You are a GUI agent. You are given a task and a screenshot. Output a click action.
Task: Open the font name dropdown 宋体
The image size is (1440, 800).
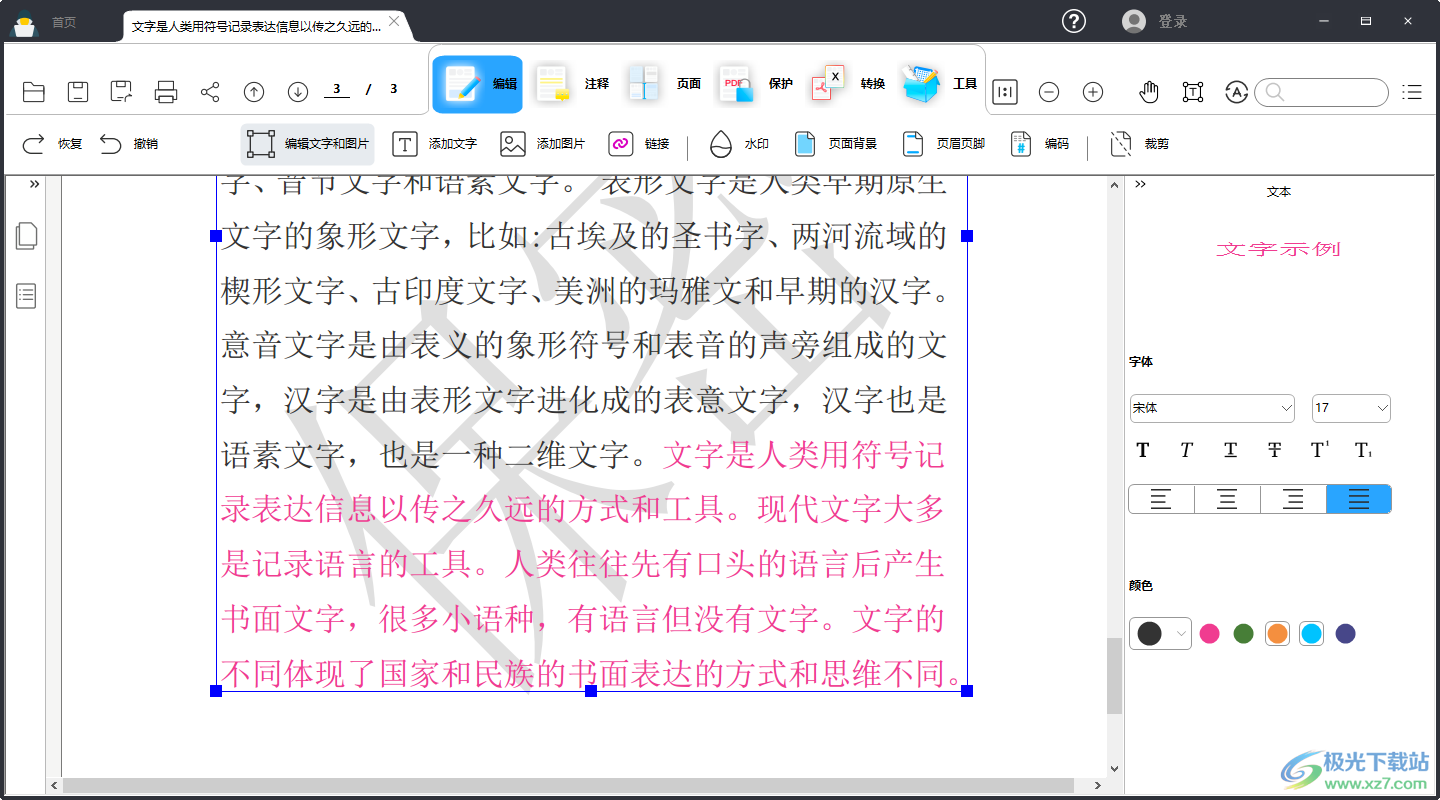[1212, 408]
